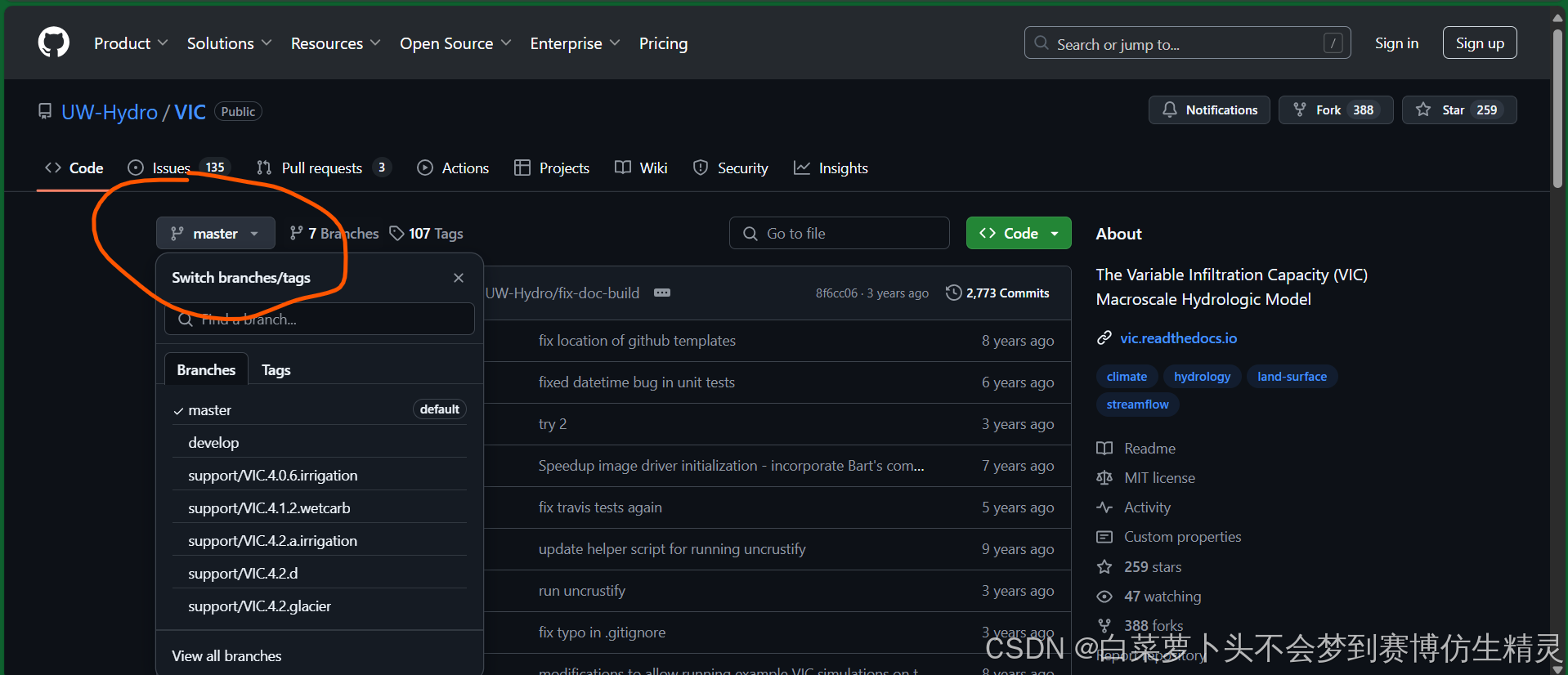
Task: Expand the Solutions menu
Action: tap(229, 43)
